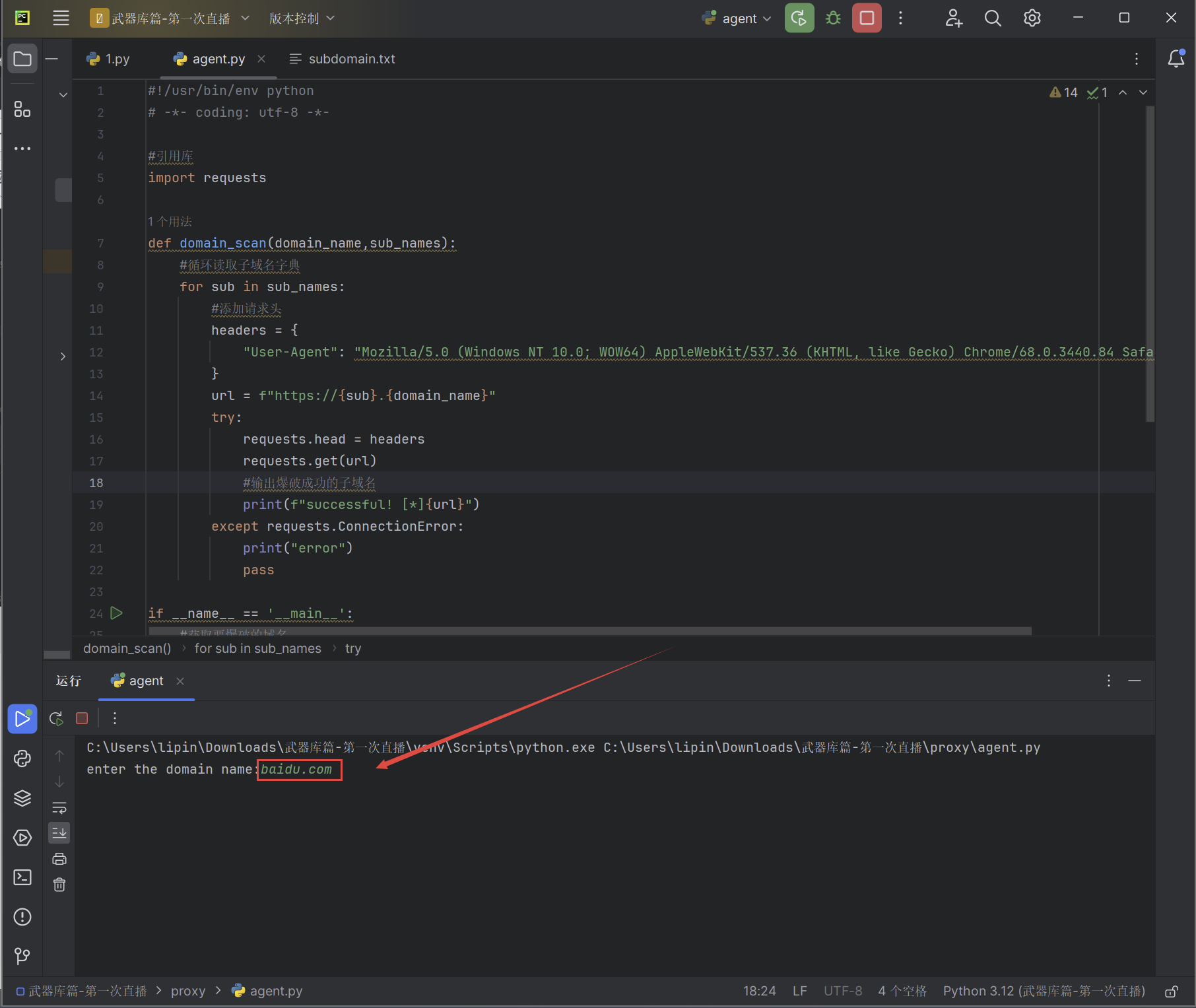Image resolution: width=1196 pixels, height=1008 pixels.
Task: Open Search Everywhere magnifier
Action: 992,18
